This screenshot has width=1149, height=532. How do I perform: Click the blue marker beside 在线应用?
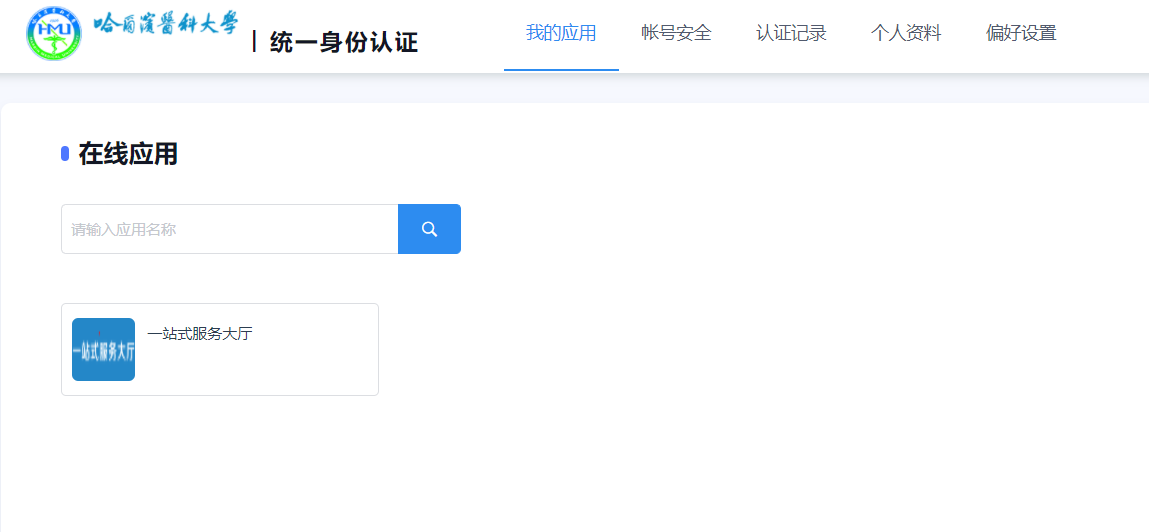(65, 154)
